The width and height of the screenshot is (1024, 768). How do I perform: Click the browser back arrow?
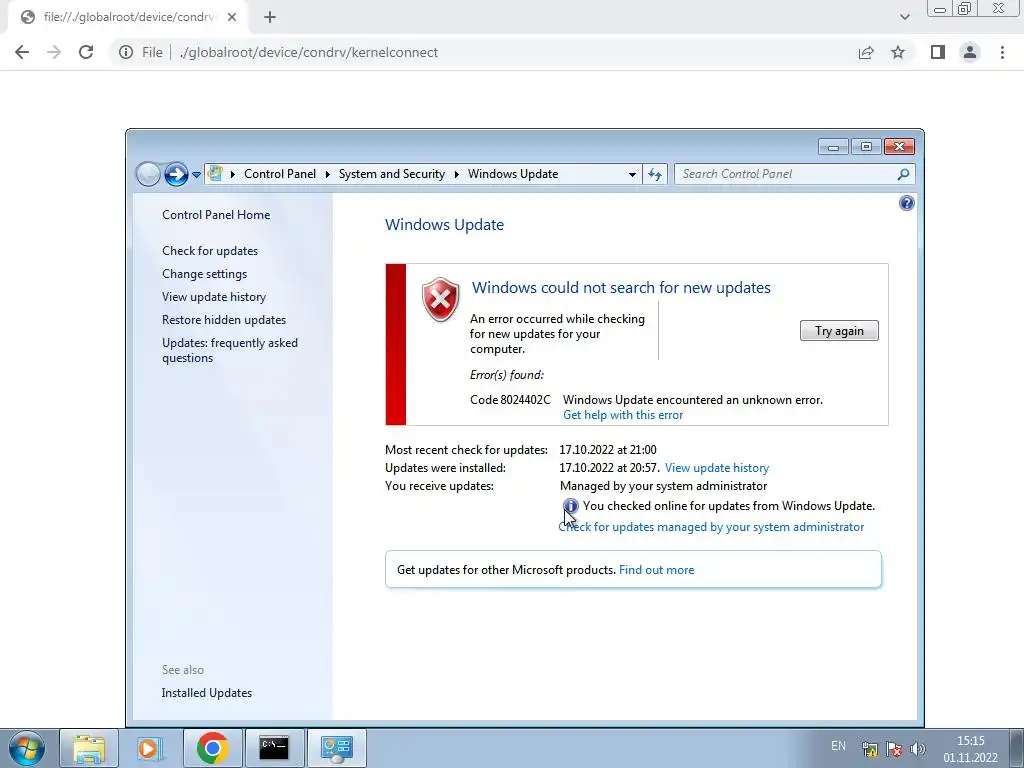(x=22, y=52)
